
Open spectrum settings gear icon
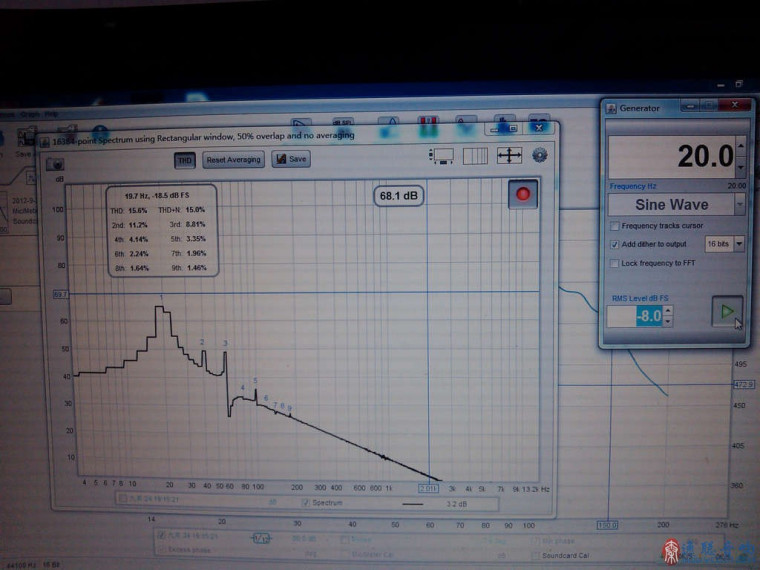pyautogui.click(x=539, y=155)
